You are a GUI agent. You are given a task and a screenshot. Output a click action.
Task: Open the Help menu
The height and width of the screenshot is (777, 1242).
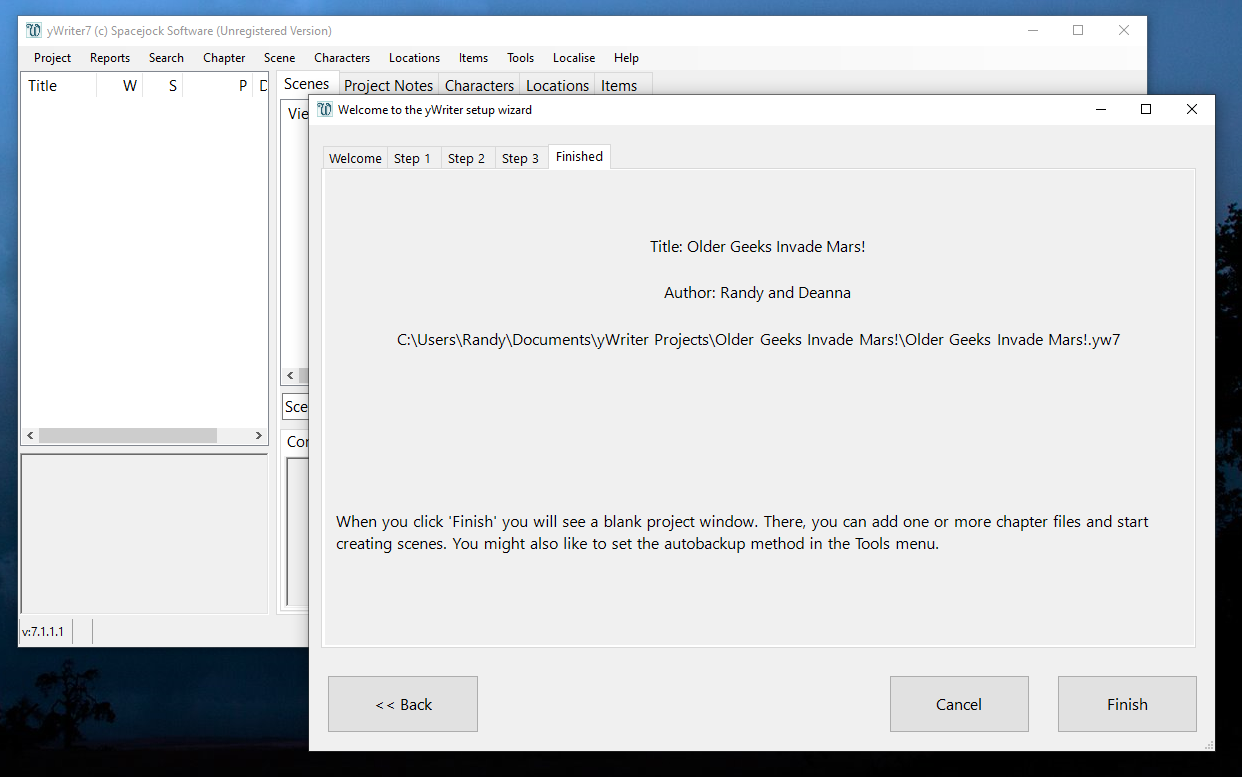pos(626,58)
